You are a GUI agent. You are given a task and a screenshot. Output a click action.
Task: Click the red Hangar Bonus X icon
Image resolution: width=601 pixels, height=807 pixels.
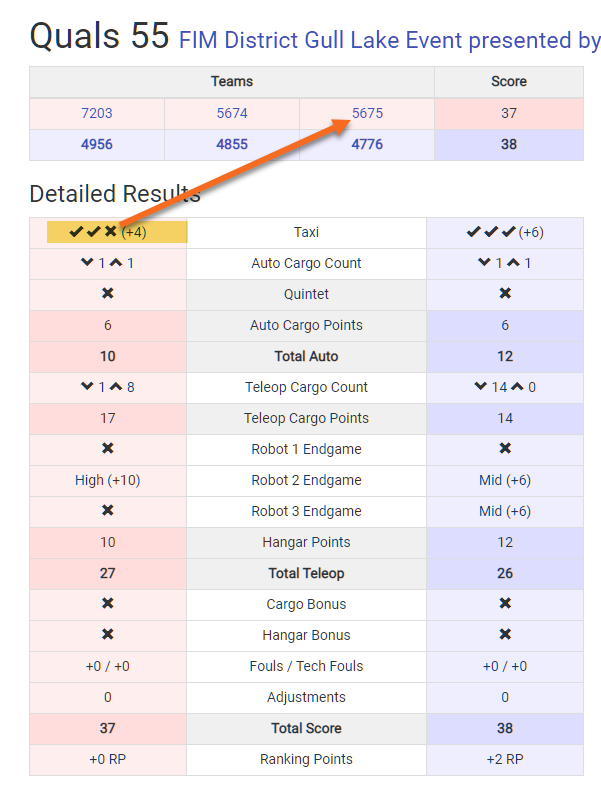(108, 634)
